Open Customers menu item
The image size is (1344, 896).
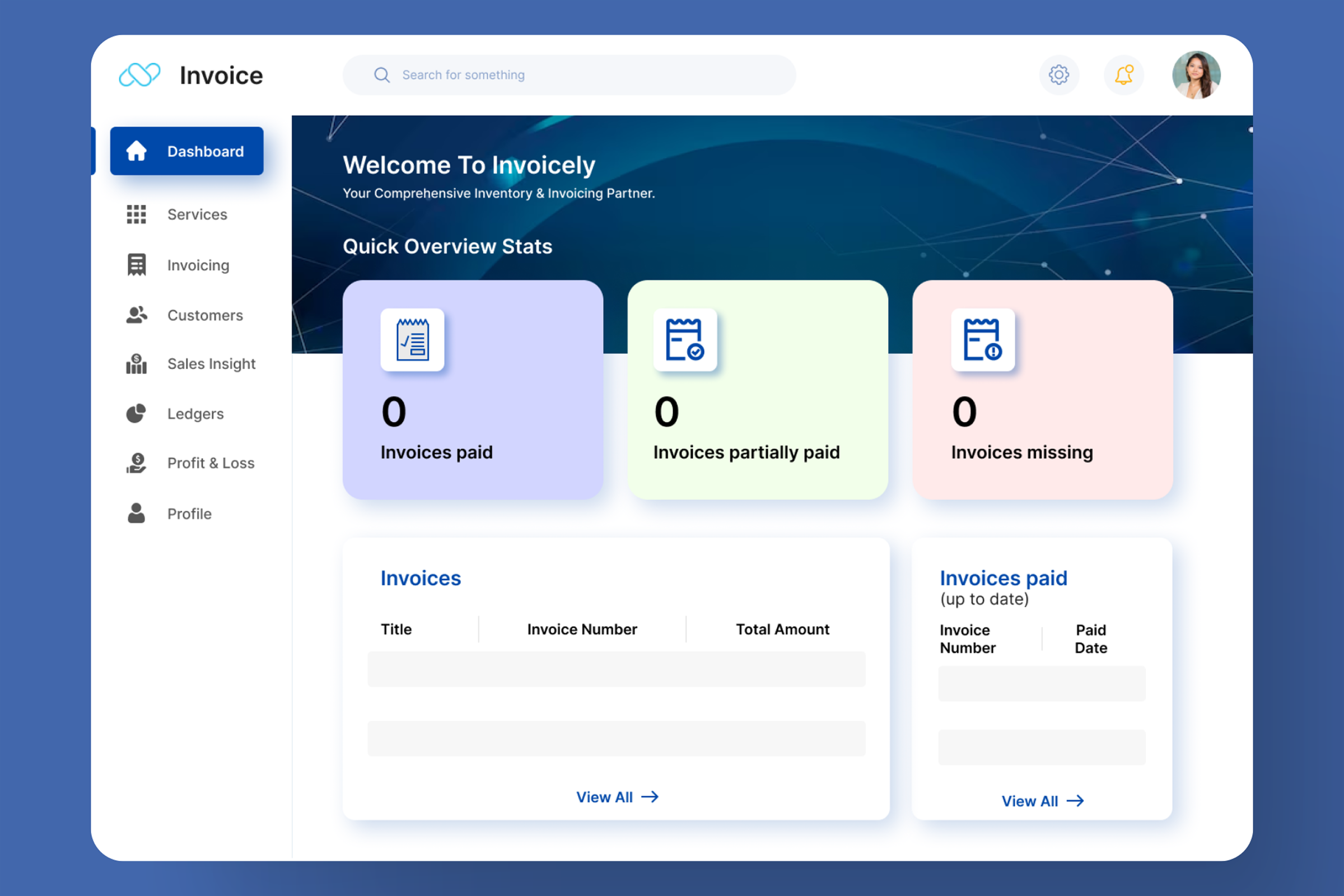coord(204,315)
